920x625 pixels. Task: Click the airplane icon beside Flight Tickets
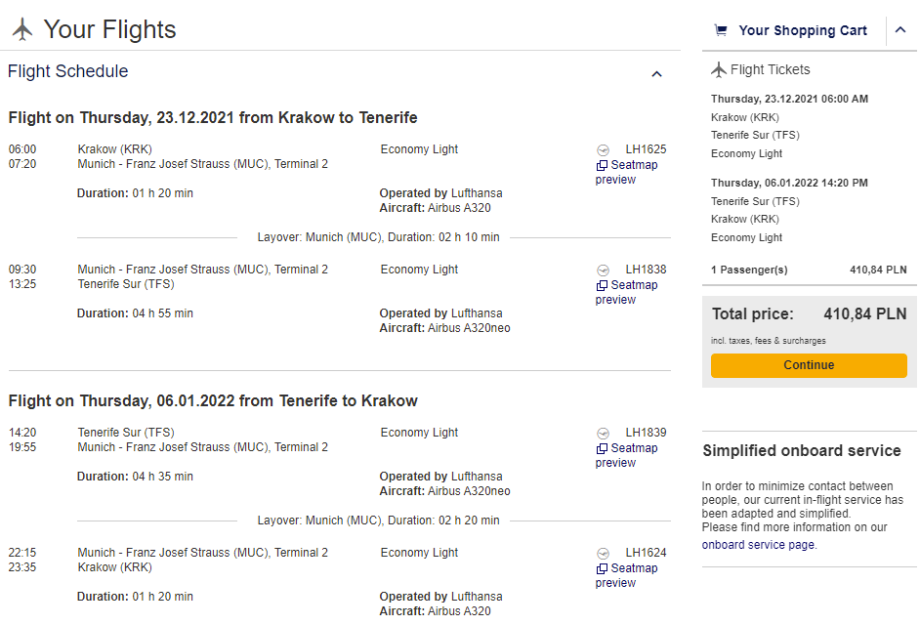click(x=719, y=70)
